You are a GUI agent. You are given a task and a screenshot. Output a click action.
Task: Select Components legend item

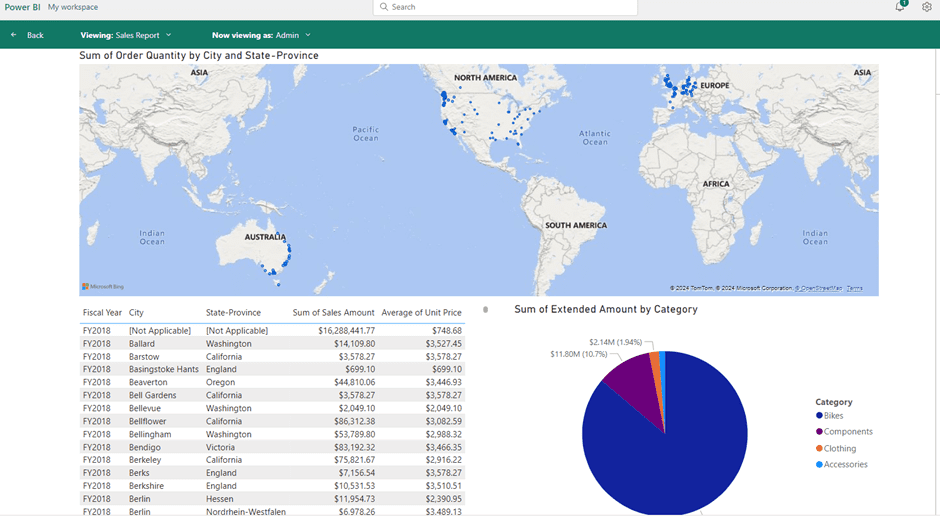click(847, 432)
